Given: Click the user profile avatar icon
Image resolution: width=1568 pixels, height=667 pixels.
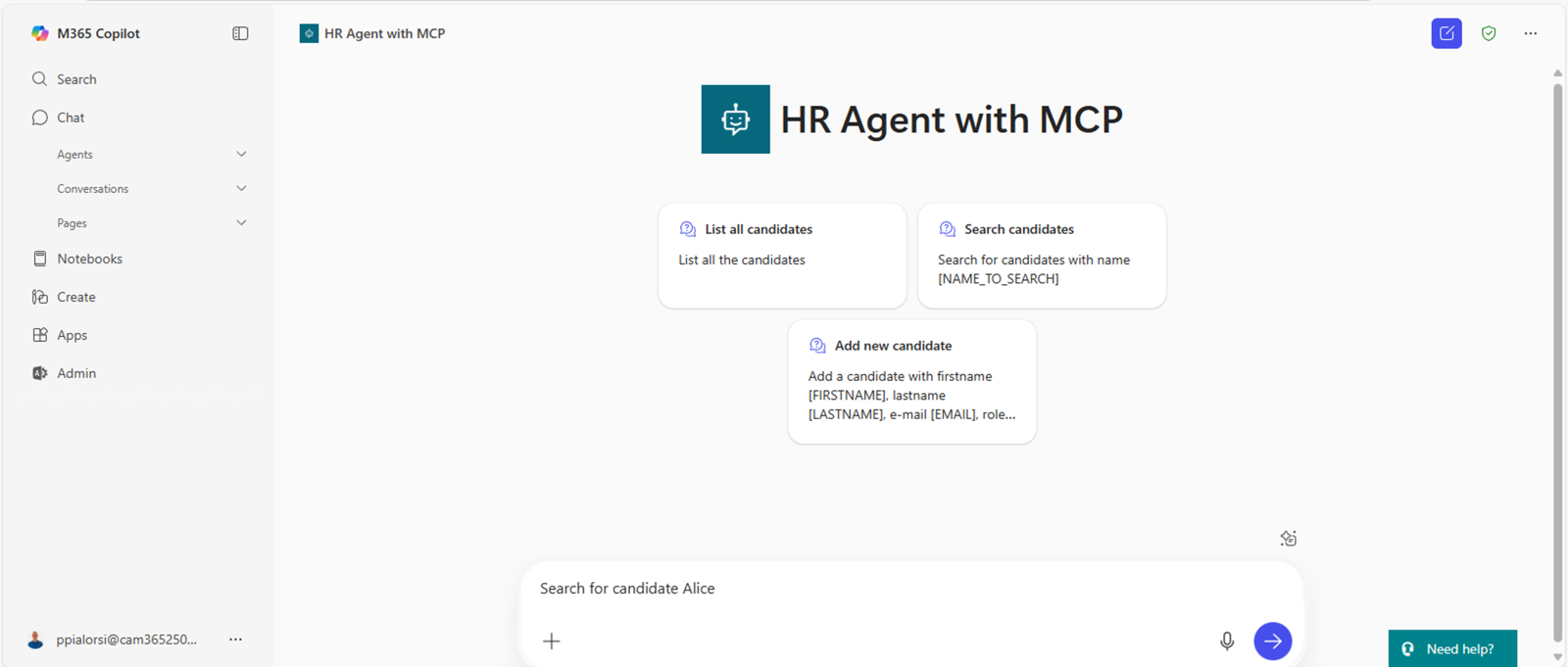Looking at the screenshot, I should click(x=36, y=640).
